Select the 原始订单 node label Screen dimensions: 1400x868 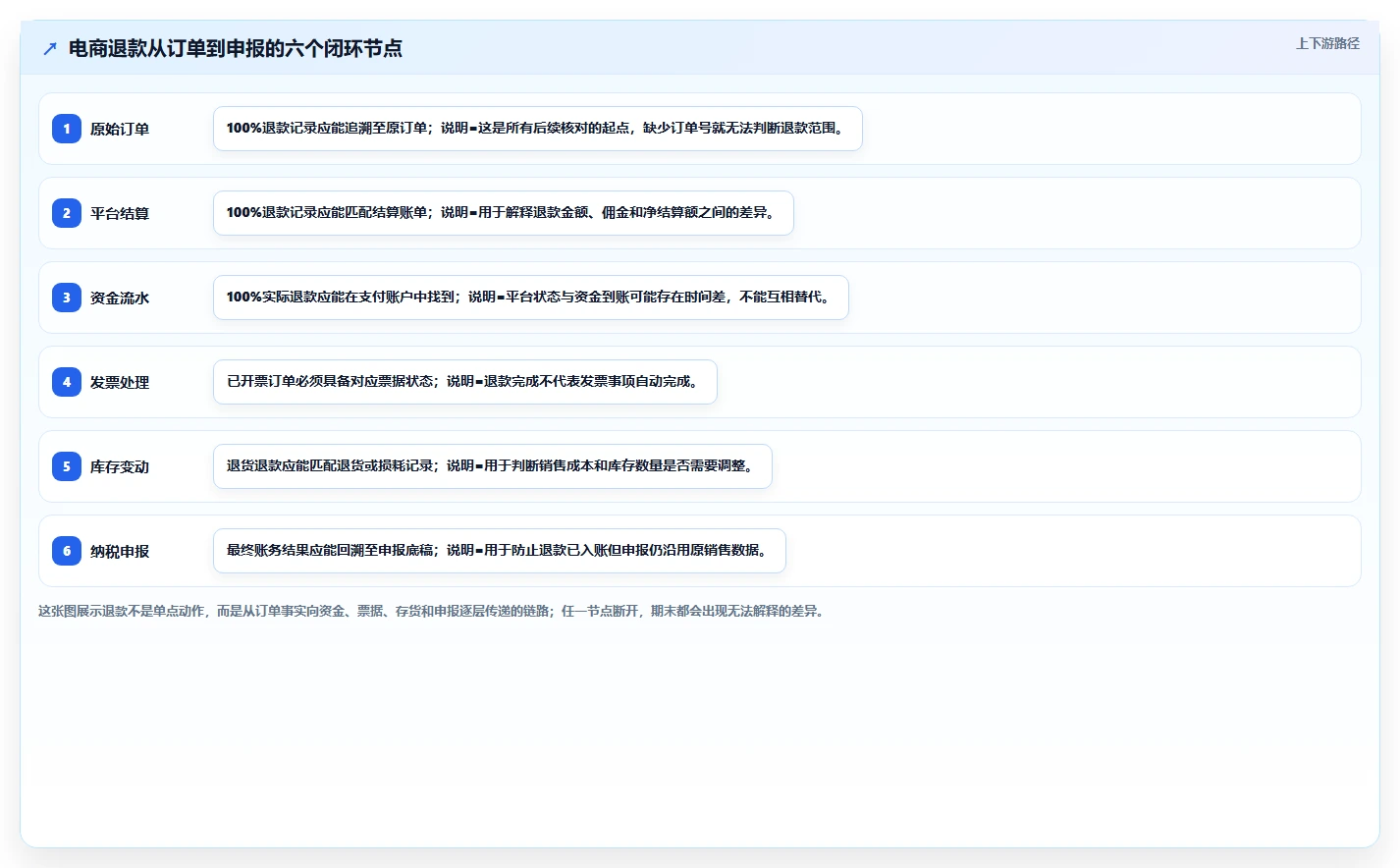(x=120, y=129)
